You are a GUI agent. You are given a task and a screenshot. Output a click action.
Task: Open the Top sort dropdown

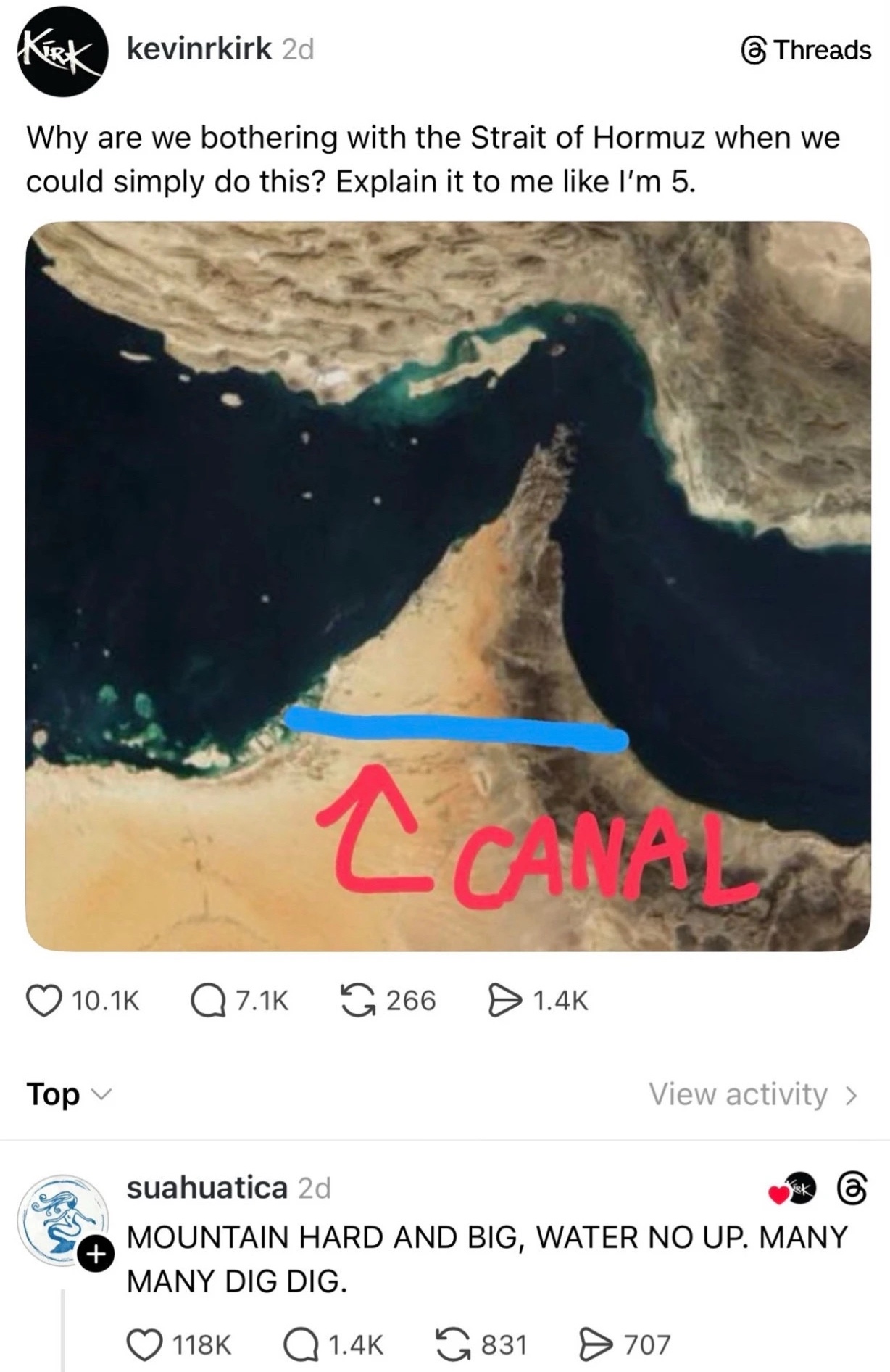click(x=70, y=1094)
